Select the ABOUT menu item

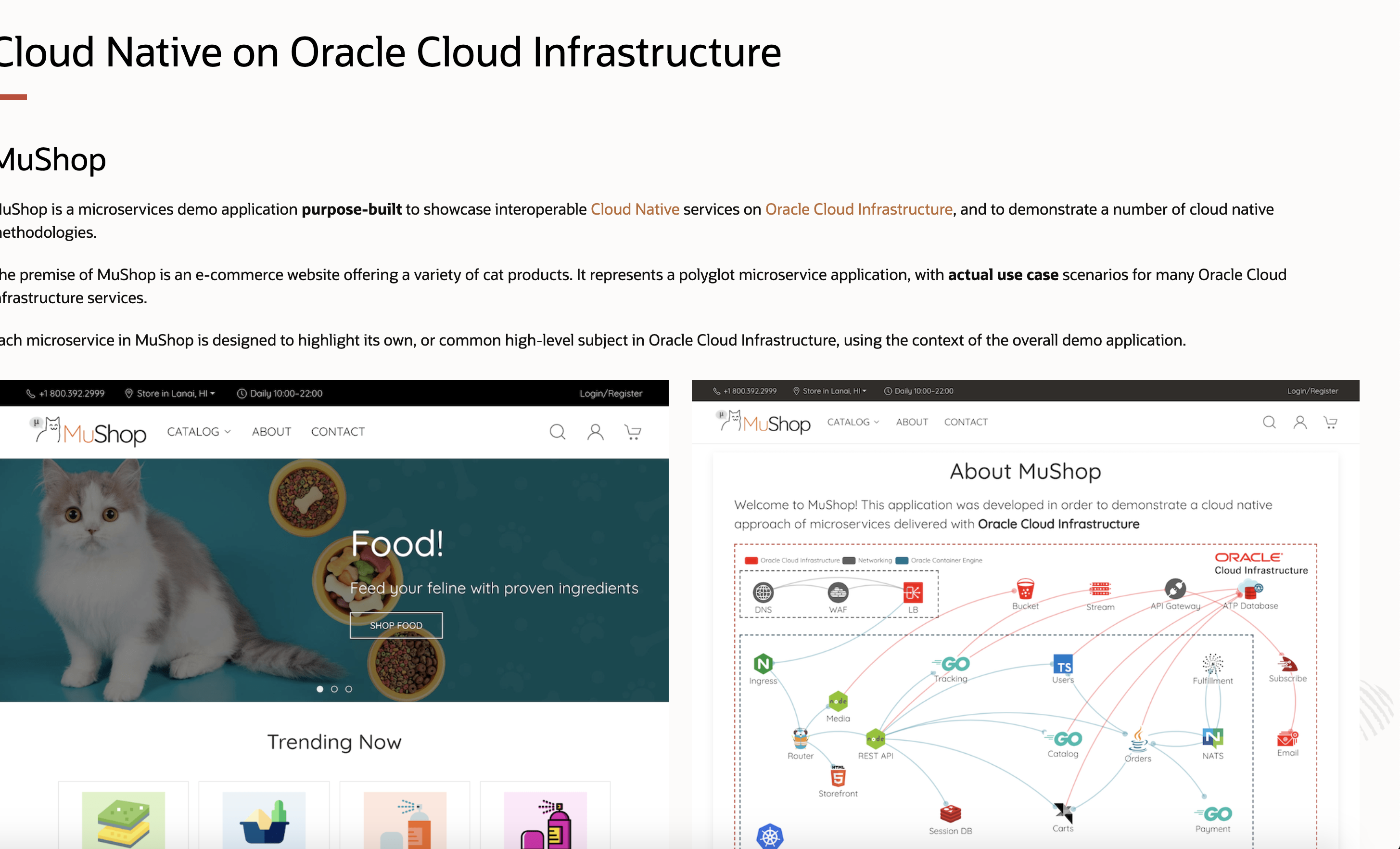point(272,431)
